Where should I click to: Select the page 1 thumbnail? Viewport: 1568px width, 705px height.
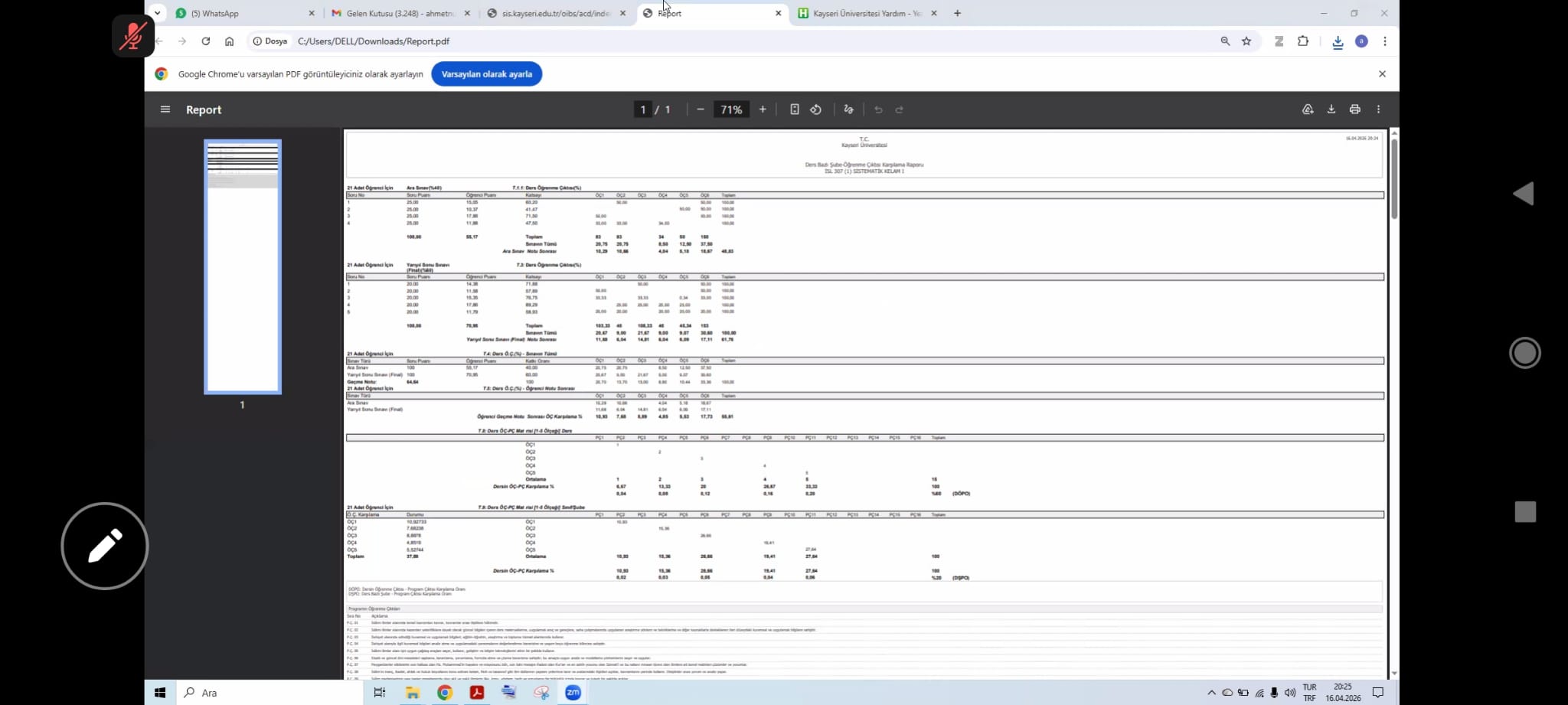pyautogui.click(x=243, y=266)
